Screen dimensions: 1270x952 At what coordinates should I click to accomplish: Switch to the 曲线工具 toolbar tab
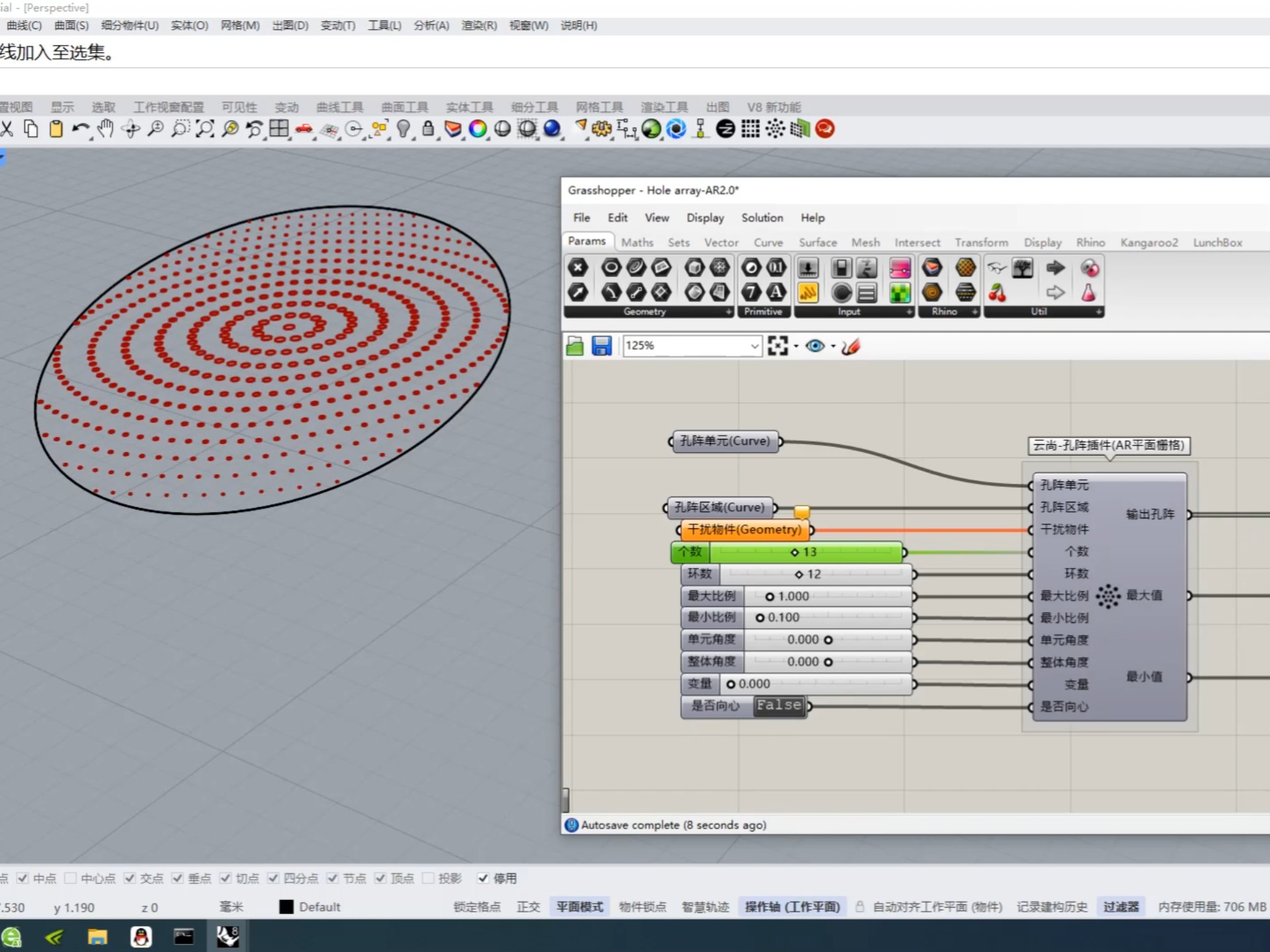point(339,107)
